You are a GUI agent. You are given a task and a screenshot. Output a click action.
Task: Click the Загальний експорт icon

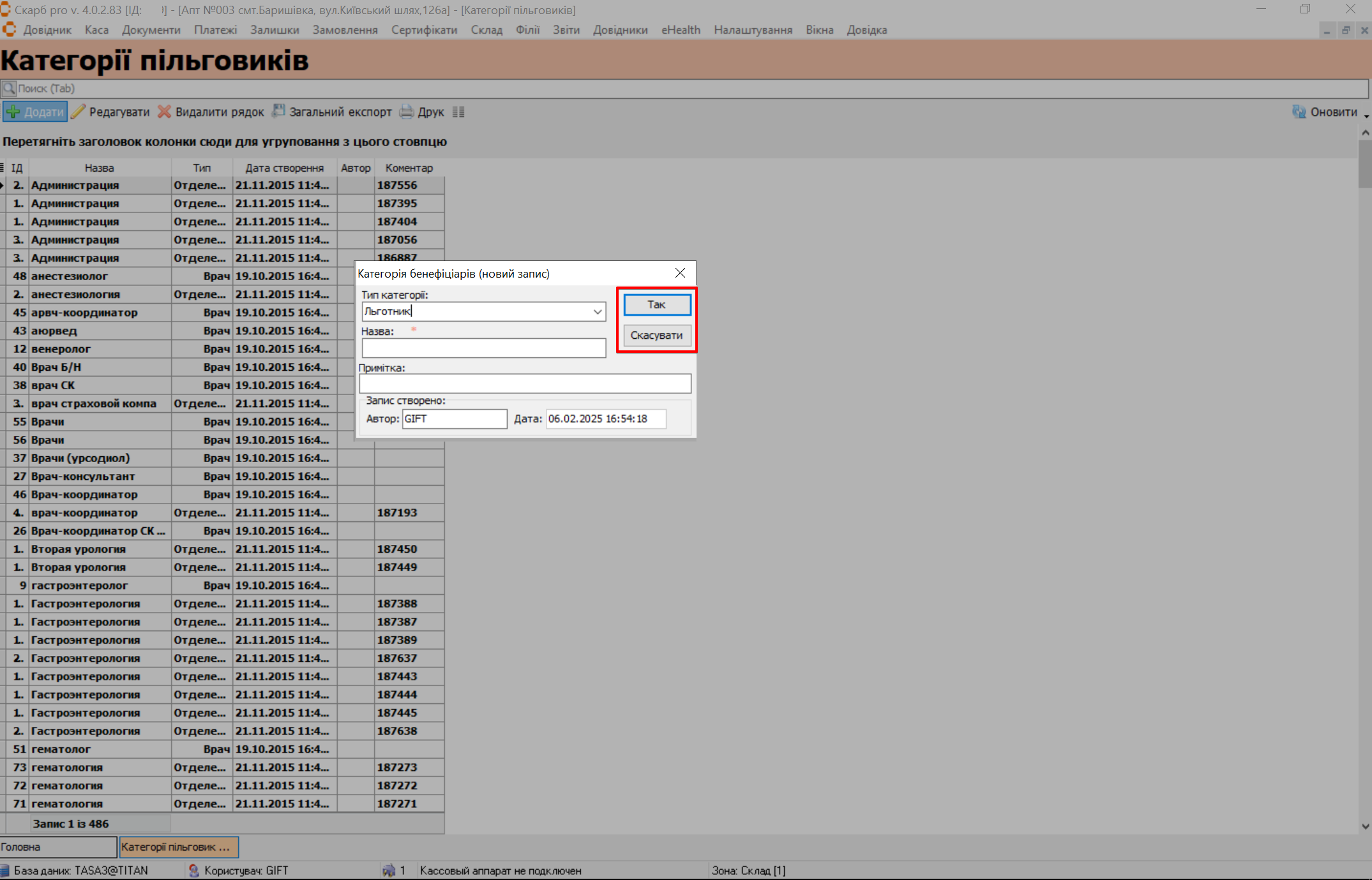point(278,112)
